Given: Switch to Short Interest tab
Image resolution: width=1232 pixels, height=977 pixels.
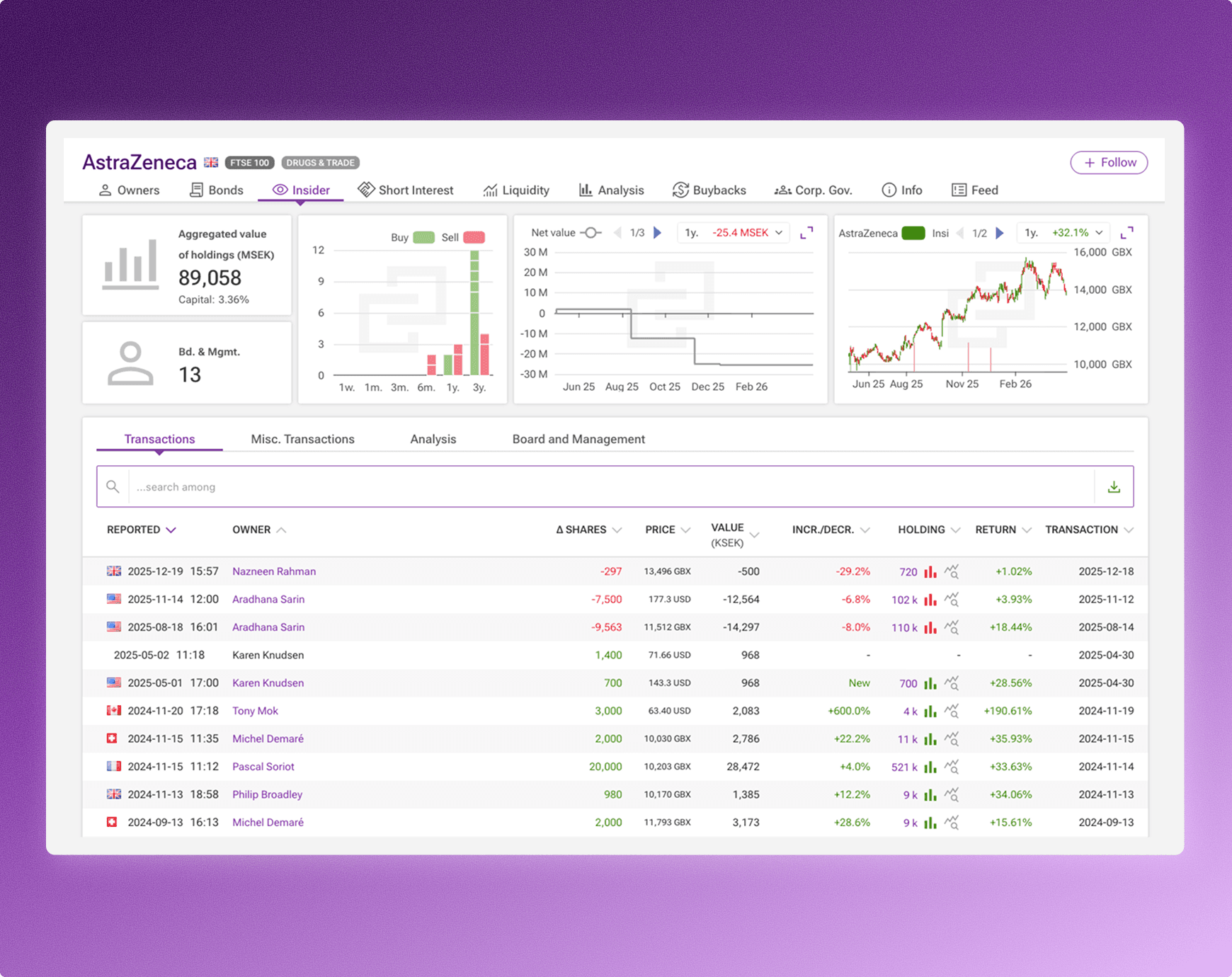Looking at the screenshot, I should [x=406, y=190].
